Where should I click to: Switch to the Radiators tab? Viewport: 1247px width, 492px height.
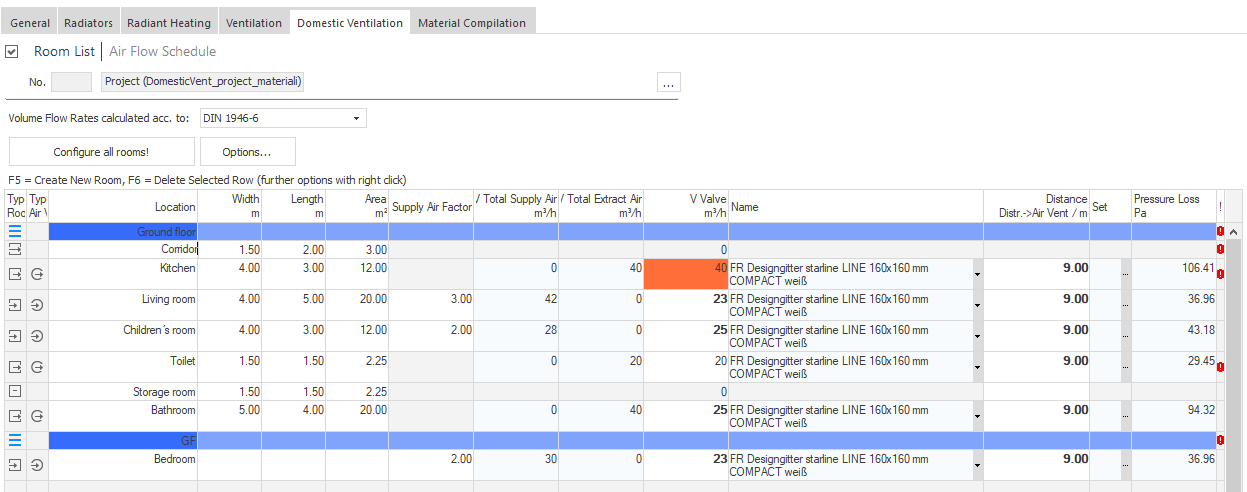pos(88,22)
